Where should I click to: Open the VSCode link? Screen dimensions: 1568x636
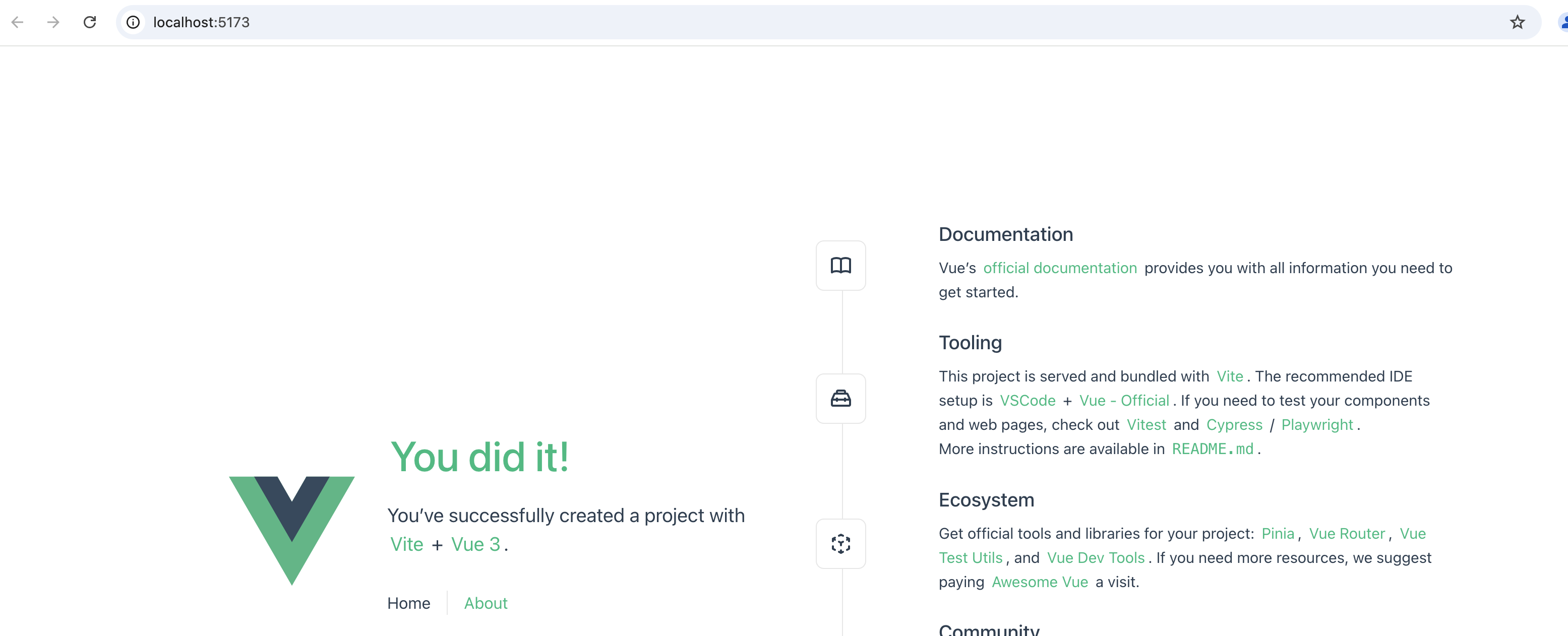(1028, 401)
